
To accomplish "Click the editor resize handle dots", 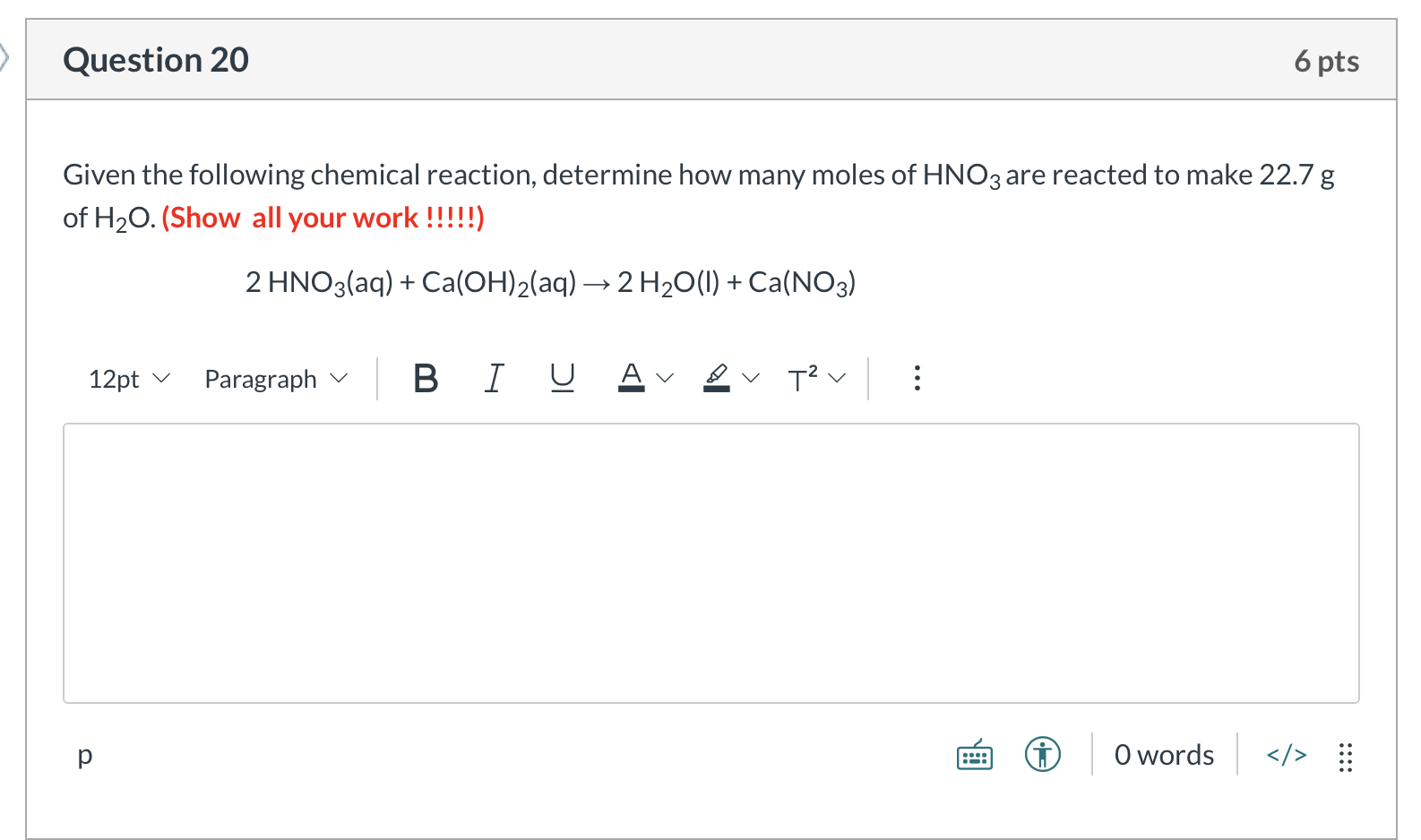I will (x=1345, y=757).
